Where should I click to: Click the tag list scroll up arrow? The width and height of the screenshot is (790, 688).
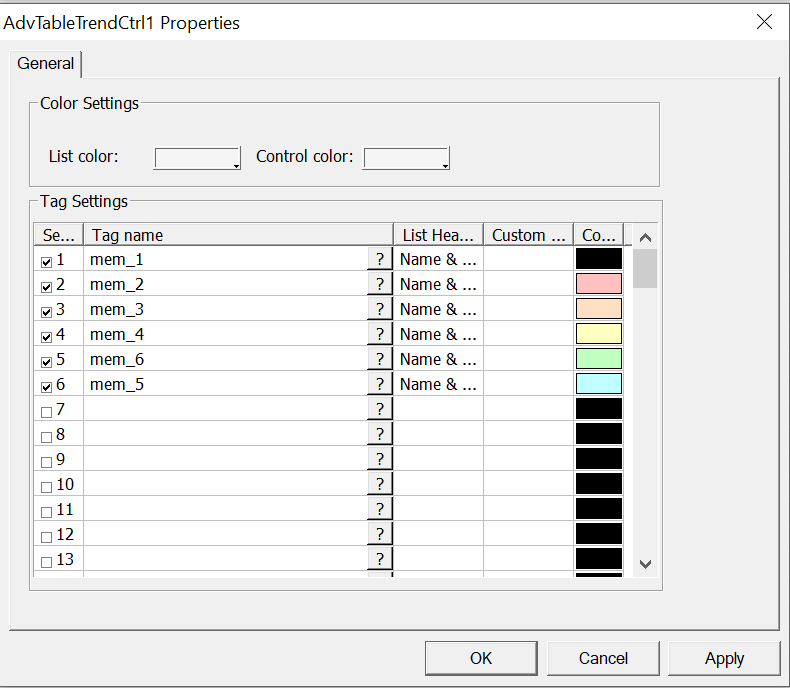pyautogui.click(x=645, y=237)
